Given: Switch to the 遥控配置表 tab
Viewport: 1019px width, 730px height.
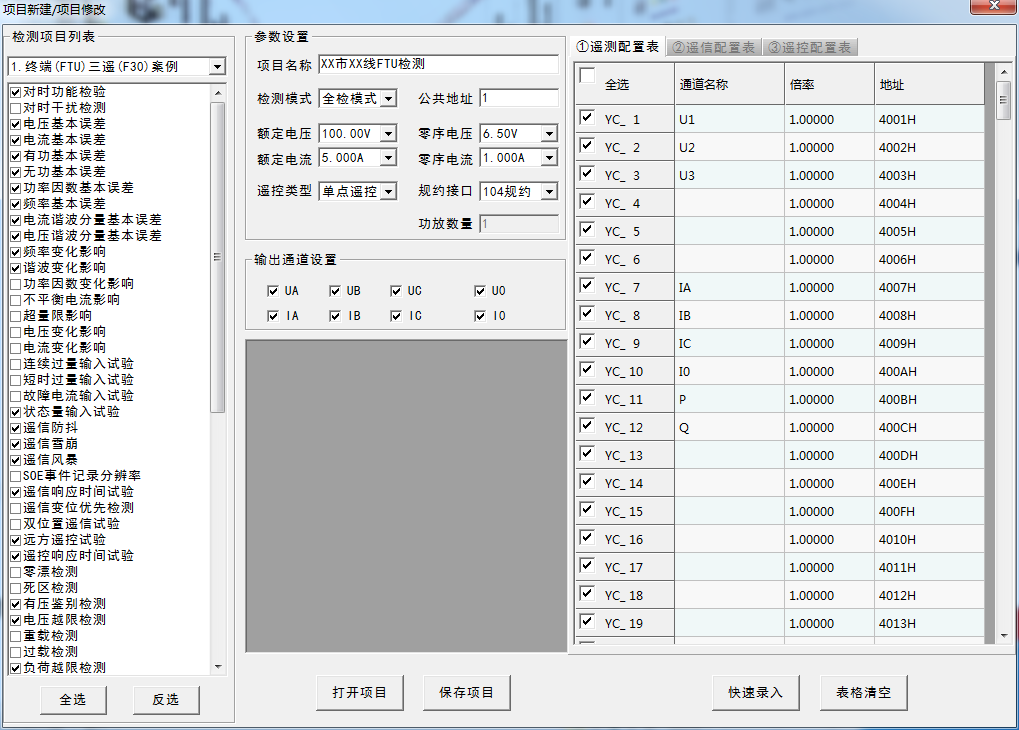Looking at the screenshot, I should coord(809,47).
